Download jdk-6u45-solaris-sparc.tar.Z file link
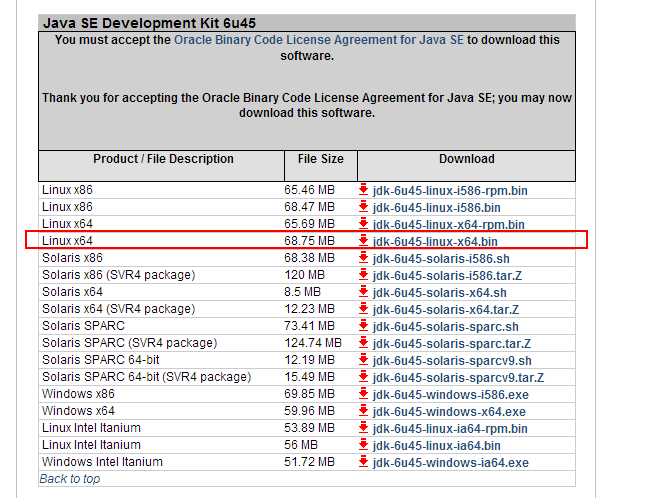The image size is (647, 498). pyautogui.click(x=452, y=344)
